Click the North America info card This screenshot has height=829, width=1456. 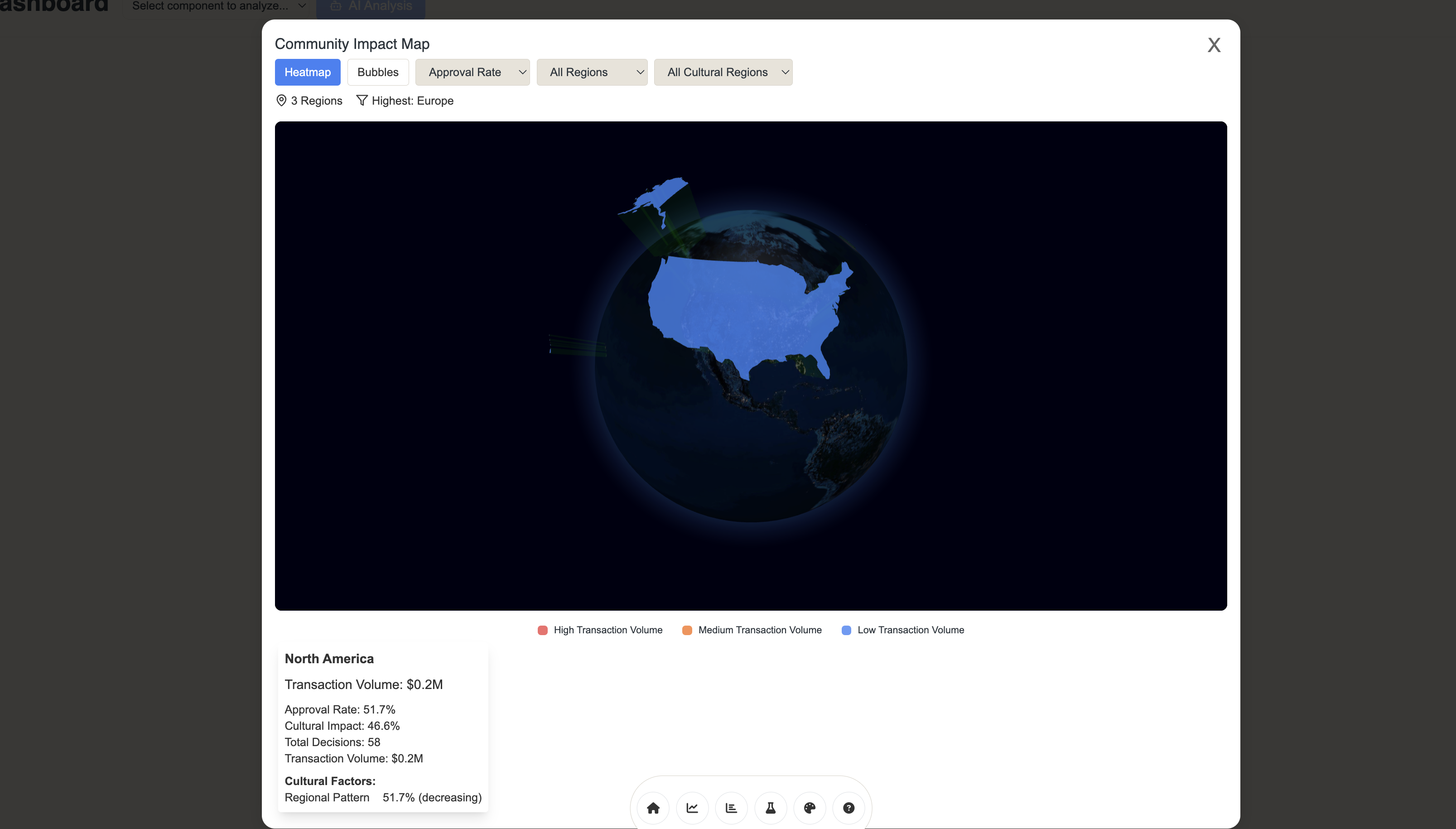[x=382, y=727]
